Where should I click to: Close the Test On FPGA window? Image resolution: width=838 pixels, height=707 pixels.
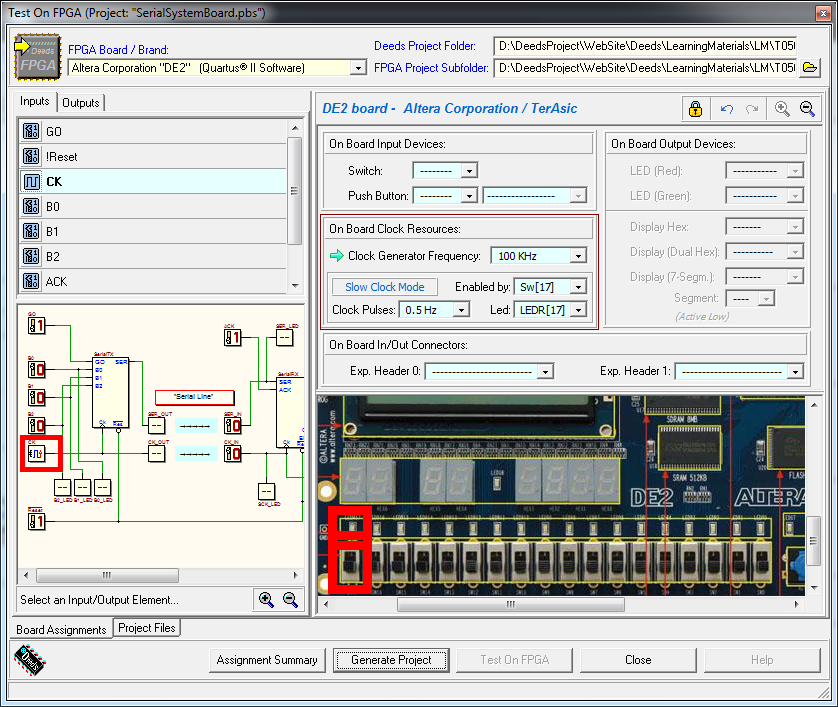point(823,13)
